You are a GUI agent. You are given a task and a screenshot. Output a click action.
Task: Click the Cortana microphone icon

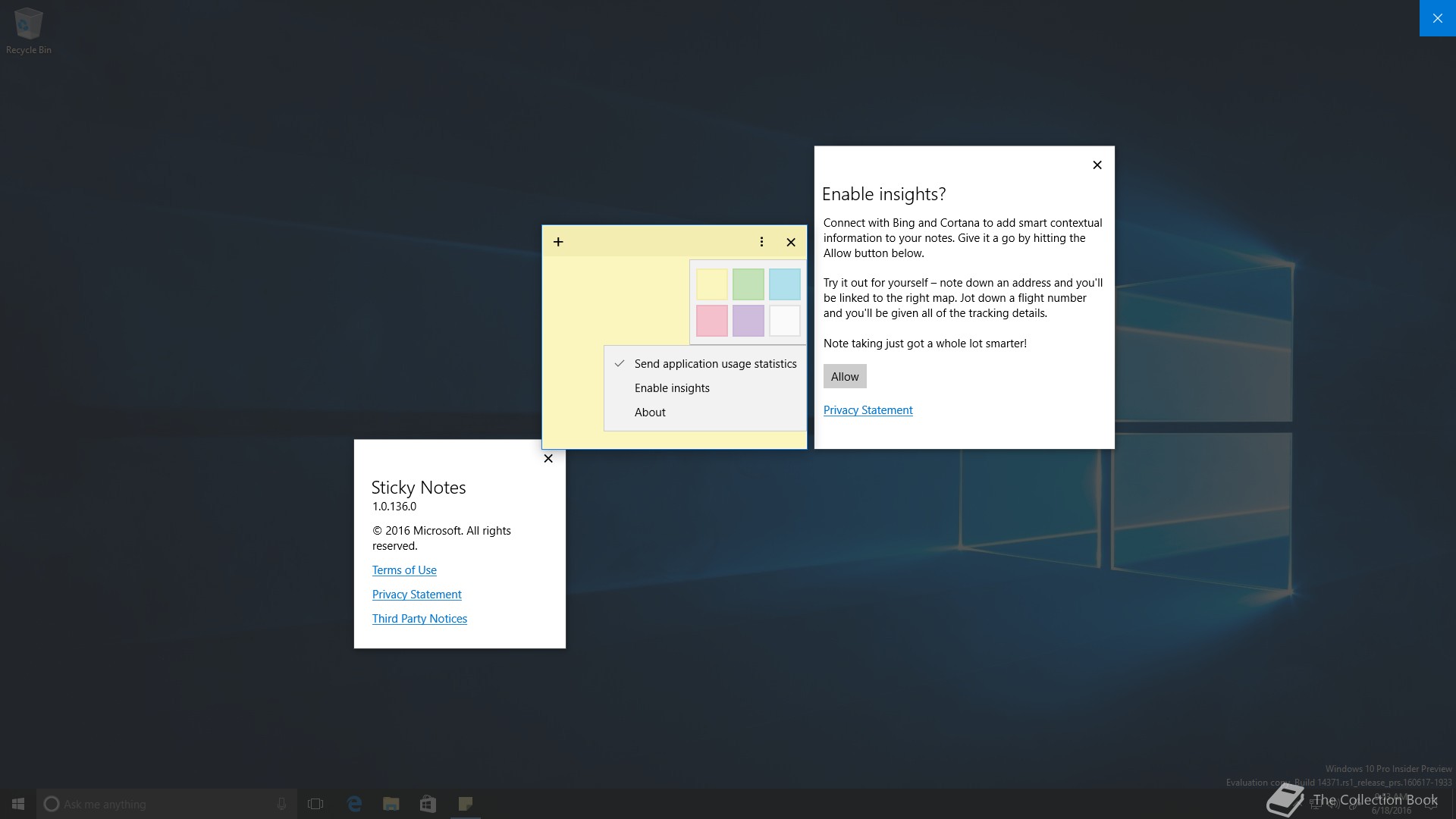(x=282, y=804)
